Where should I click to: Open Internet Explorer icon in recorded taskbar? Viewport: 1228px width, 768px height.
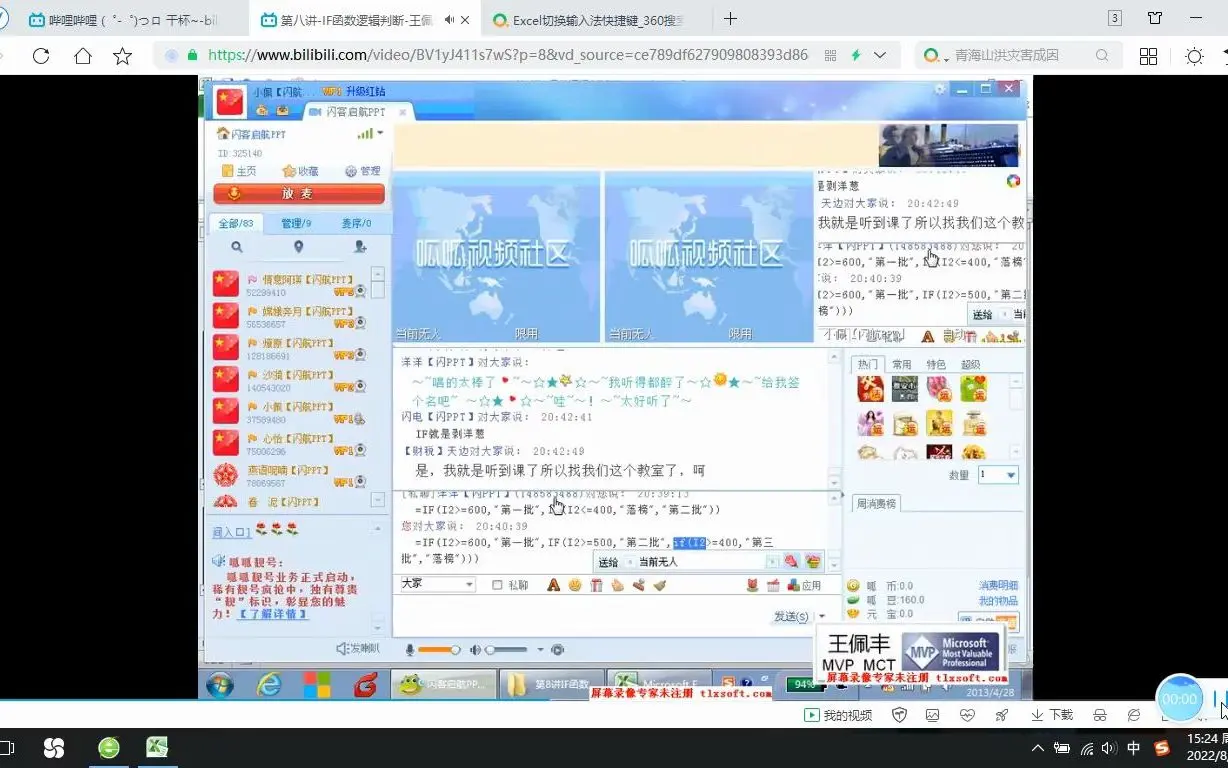[269, 685]
